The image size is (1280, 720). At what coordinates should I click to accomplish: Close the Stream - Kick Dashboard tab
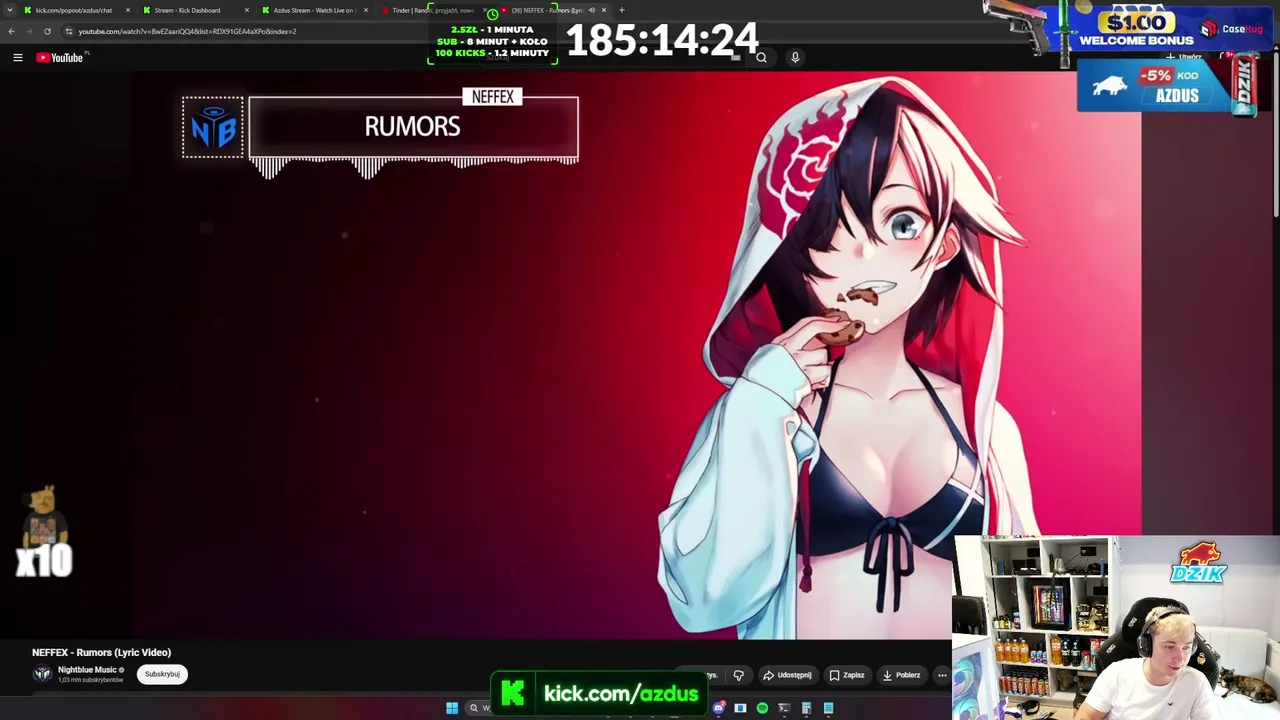247,10
